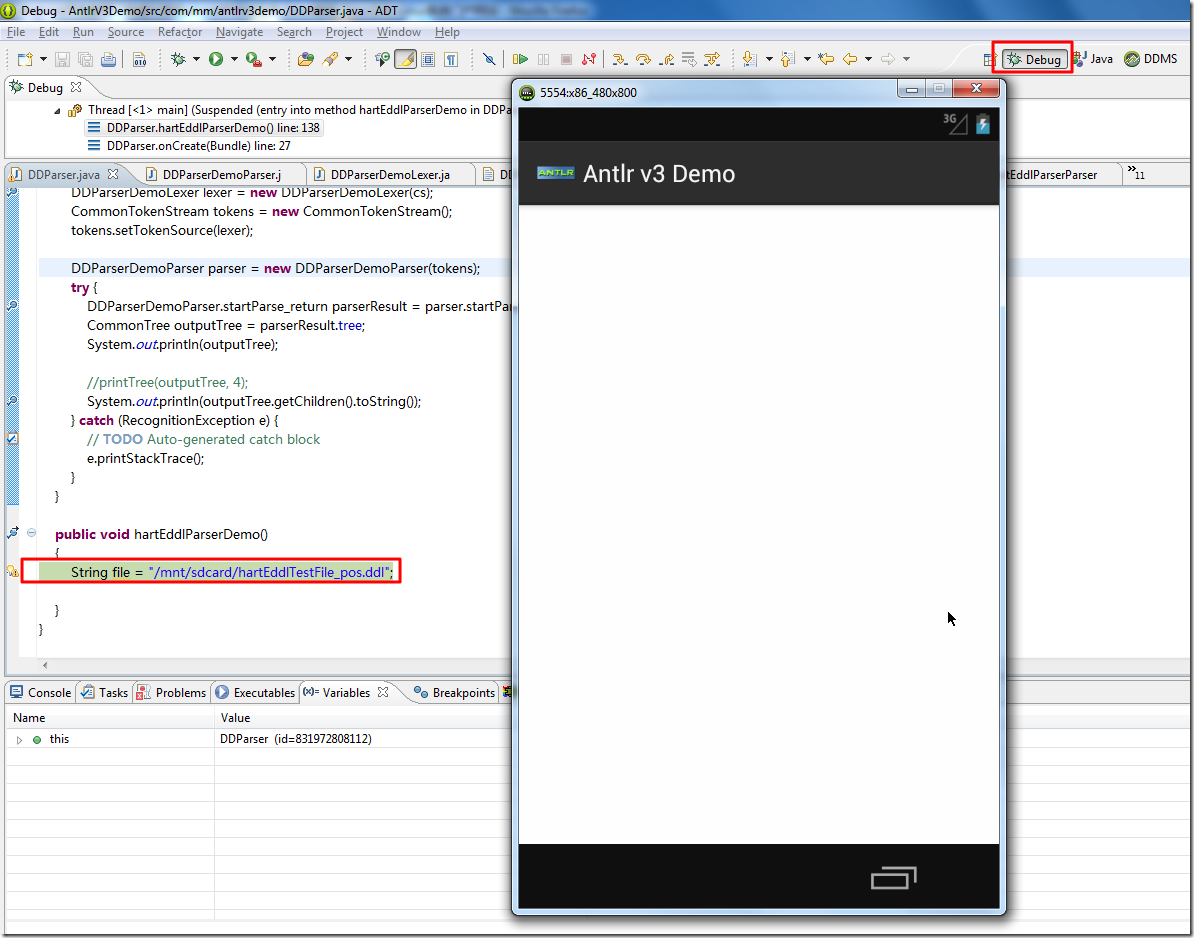This screenshot has width=1194, height=938.
Task: Click the Last Edit Location icon
Action: coord(827,59)
